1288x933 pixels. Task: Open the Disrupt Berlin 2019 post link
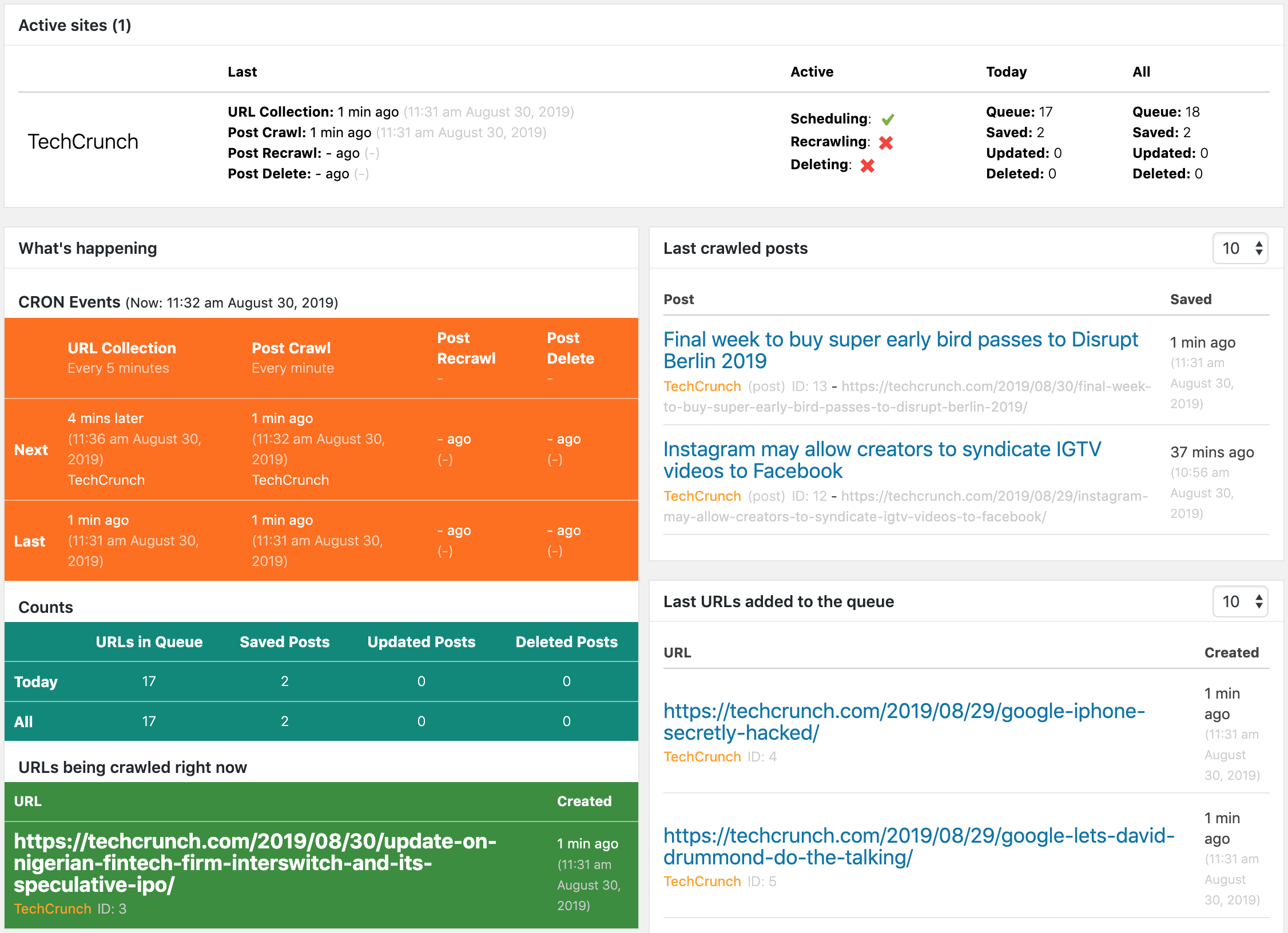[901, 350]
